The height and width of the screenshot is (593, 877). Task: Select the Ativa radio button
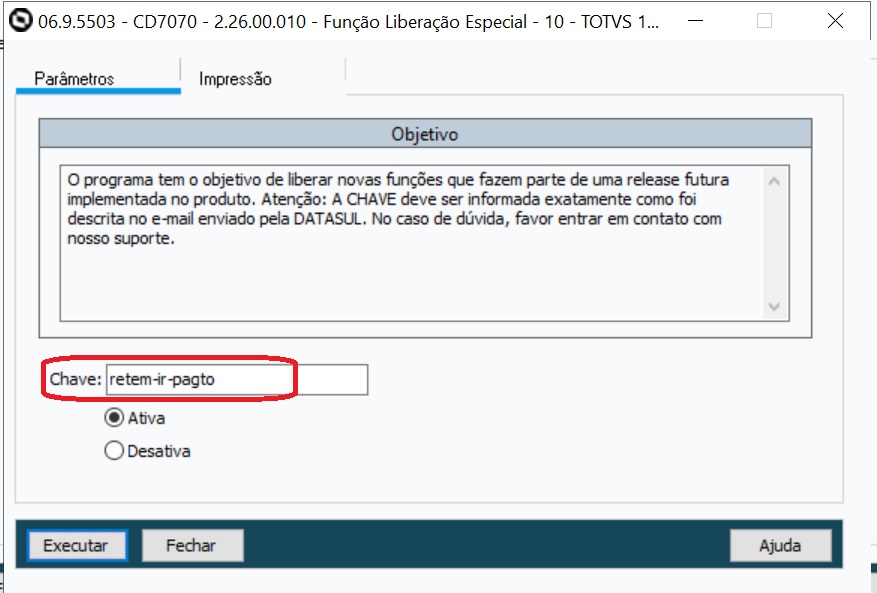coord(114,418)
